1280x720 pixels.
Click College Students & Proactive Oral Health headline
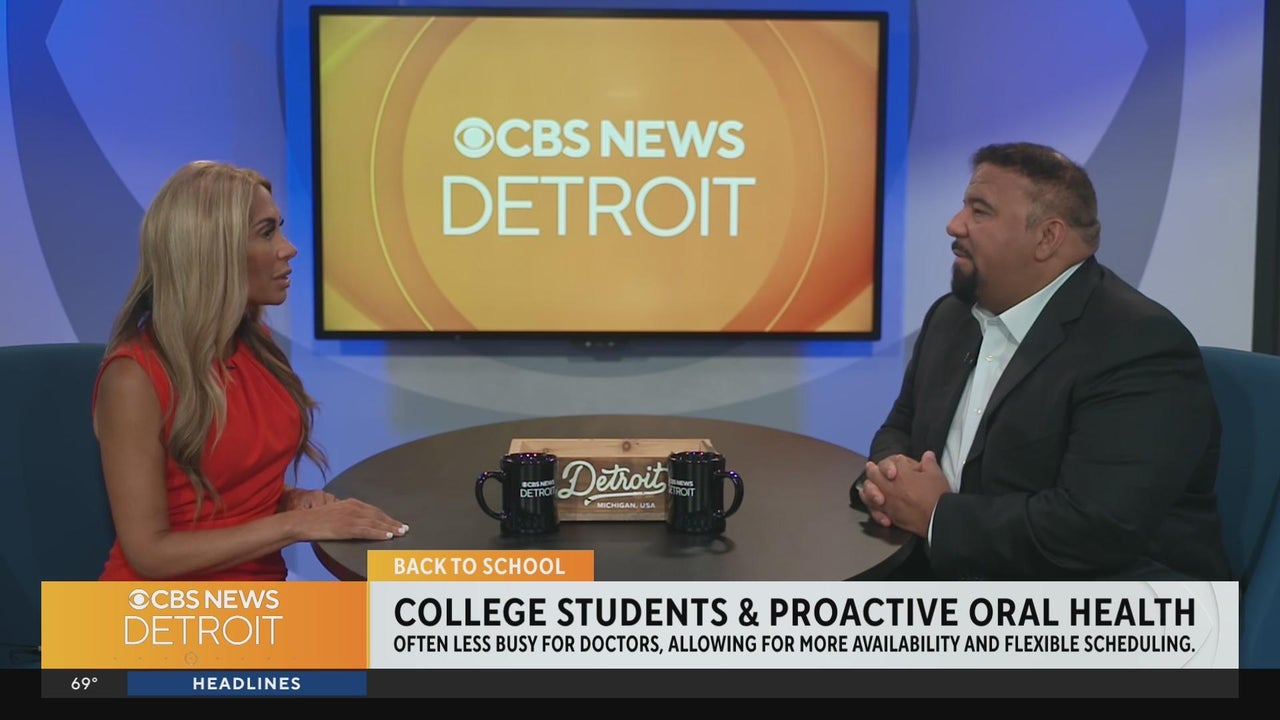click(794, 612)
